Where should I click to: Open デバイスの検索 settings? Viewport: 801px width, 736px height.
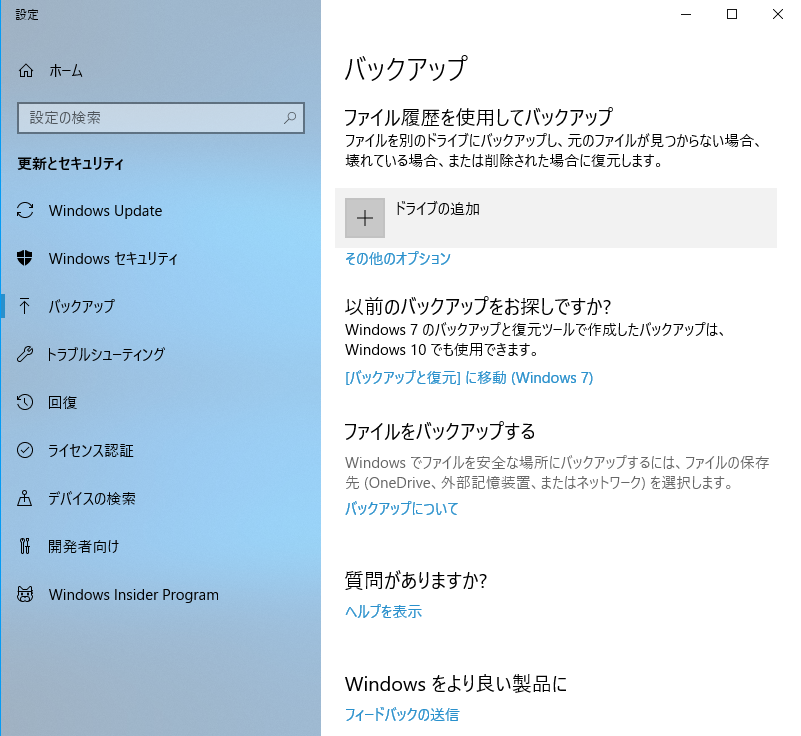tap(101, 498)
